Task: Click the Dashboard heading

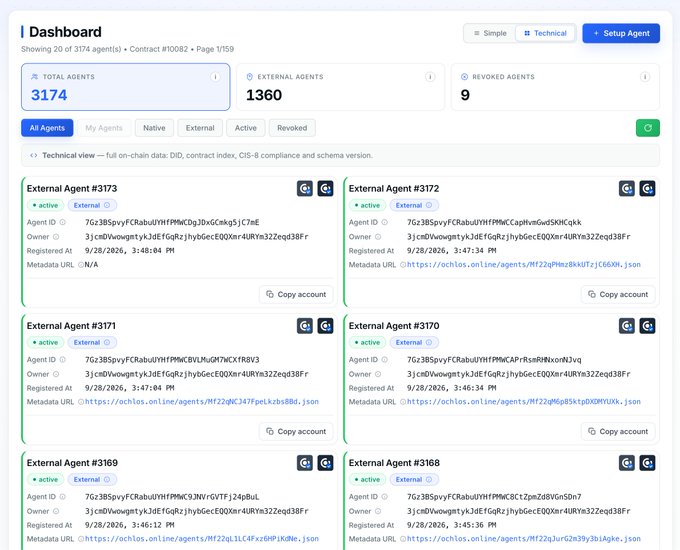Action: [x=65, y=32]
